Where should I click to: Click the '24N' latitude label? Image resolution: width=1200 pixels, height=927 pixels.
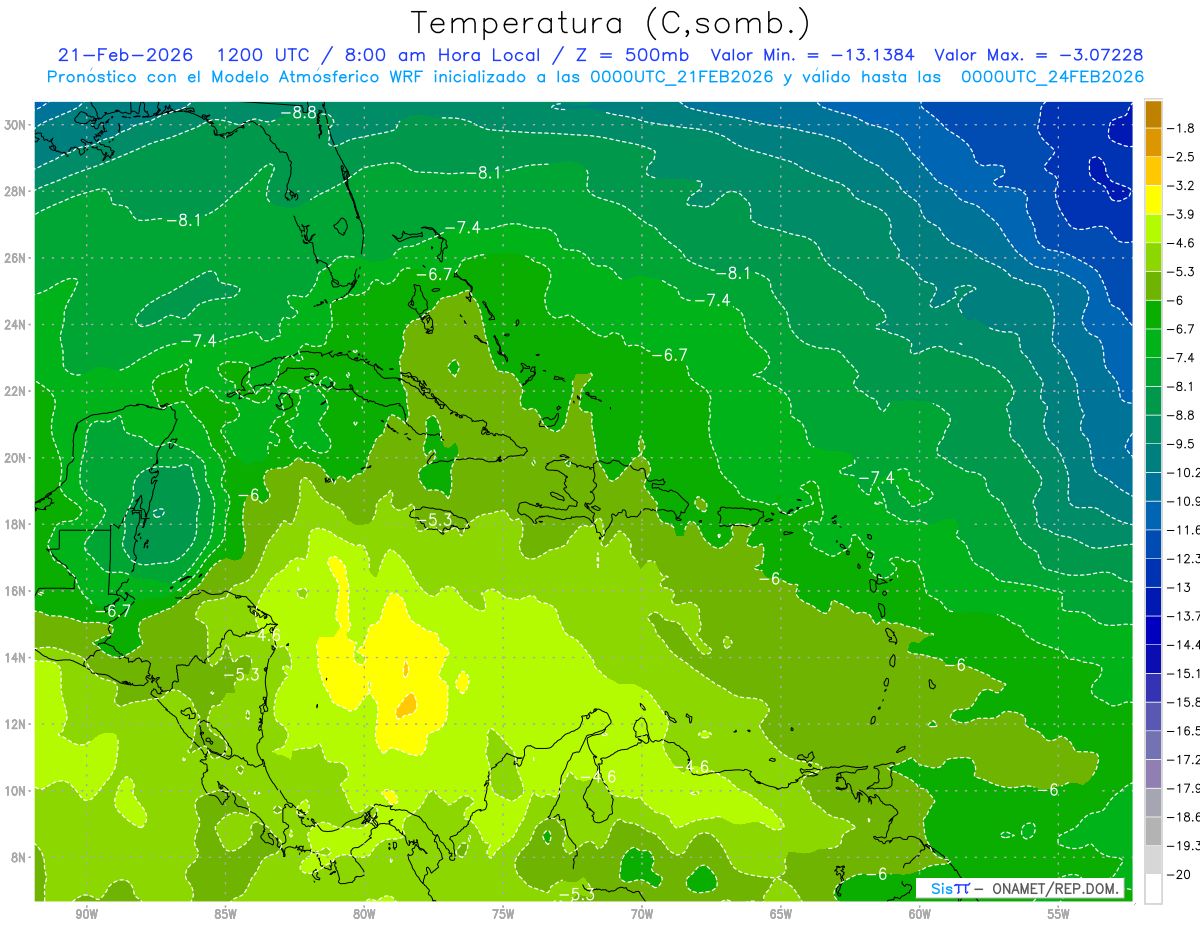[15, 325]
